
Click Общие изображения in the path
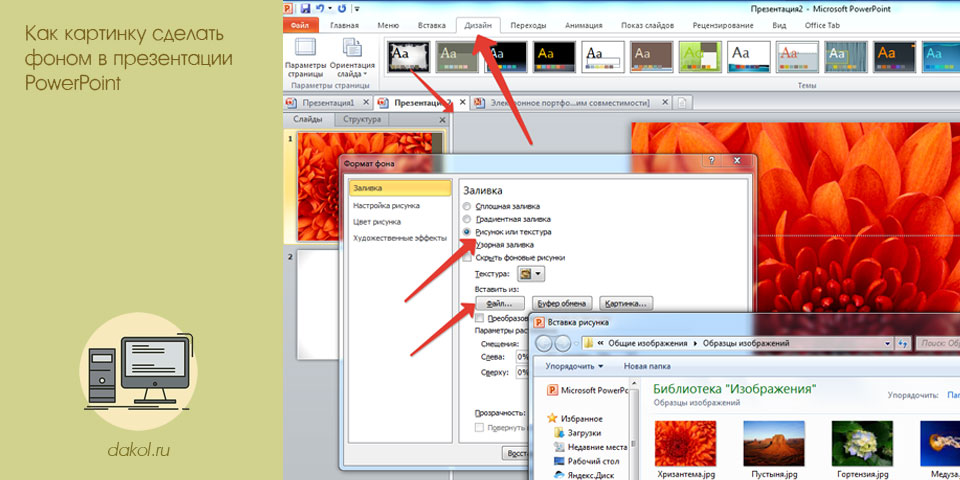click(x=647, y=343)
